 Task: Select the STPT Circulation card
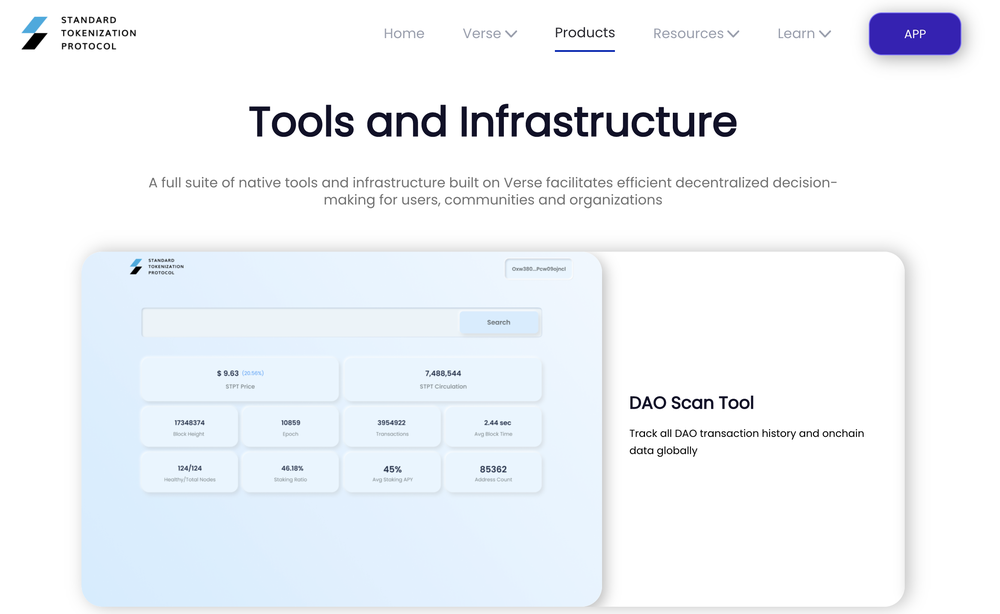point(443,379)
